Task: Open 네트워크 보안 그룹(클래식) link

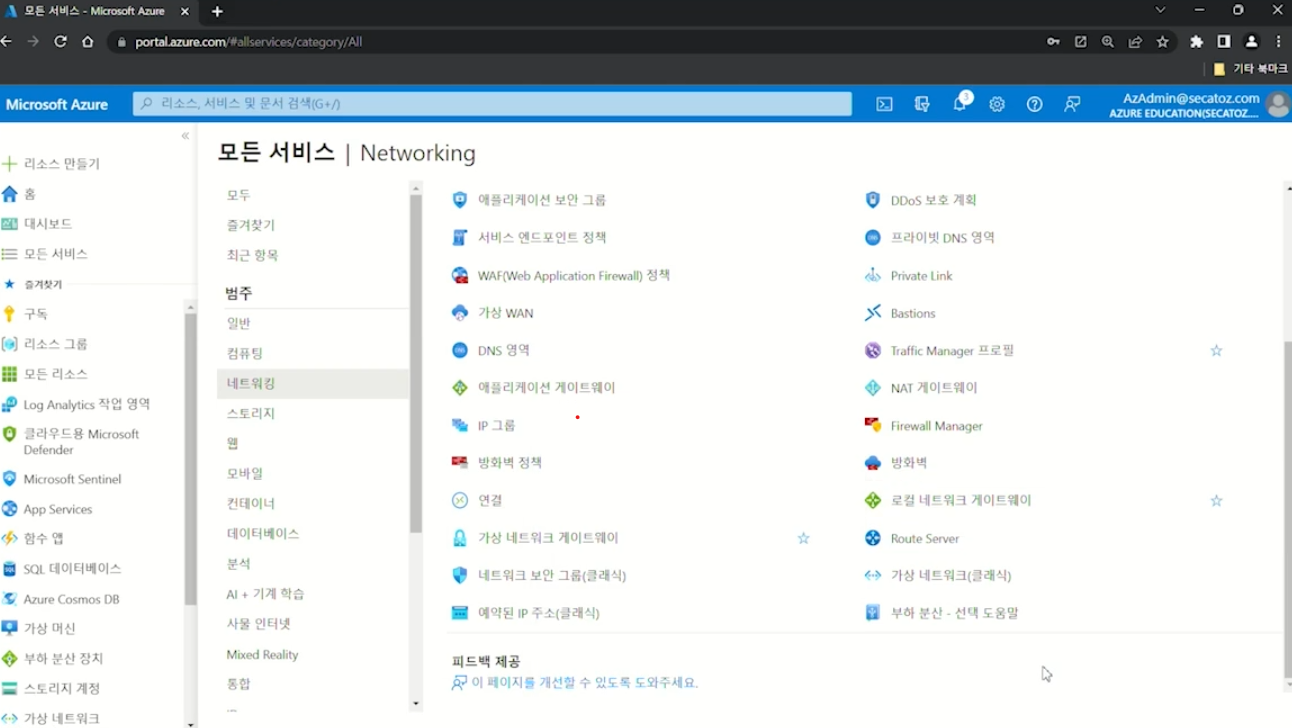Action: 552,576
